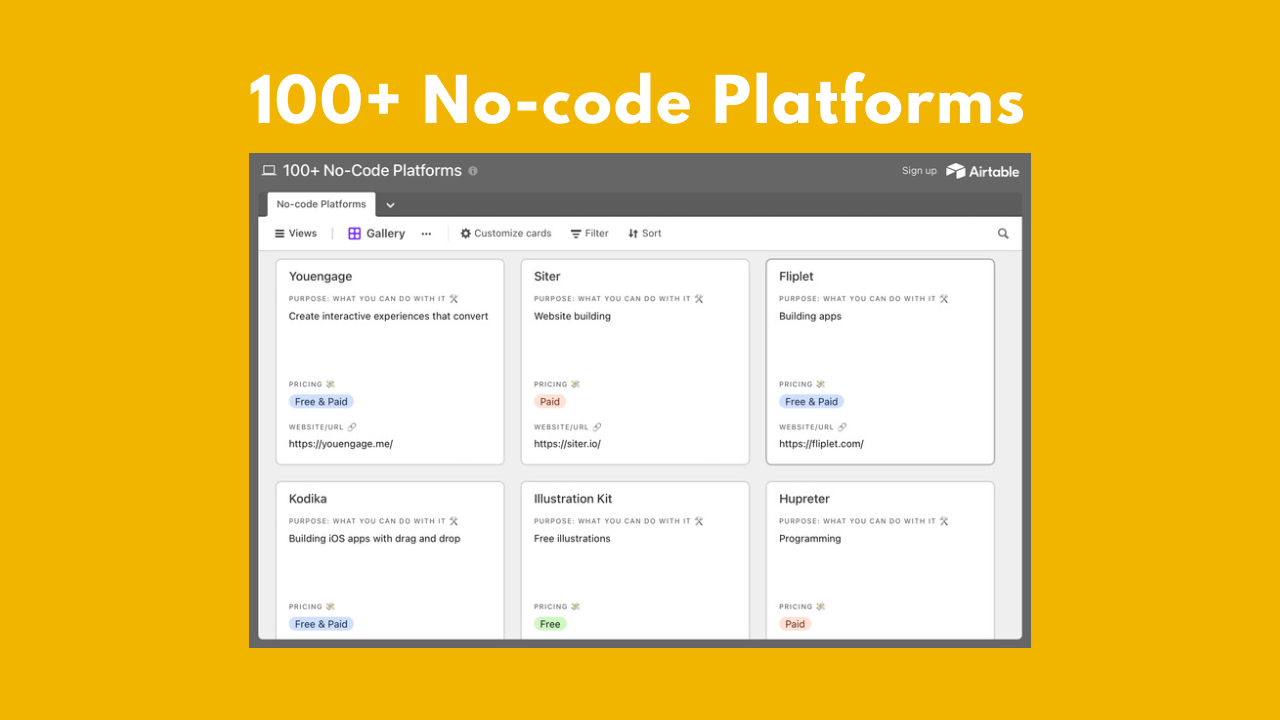Click the 'Free illustrations' text
The width and height of the screenshot is (1280, 720).
(x=572, y=538)
